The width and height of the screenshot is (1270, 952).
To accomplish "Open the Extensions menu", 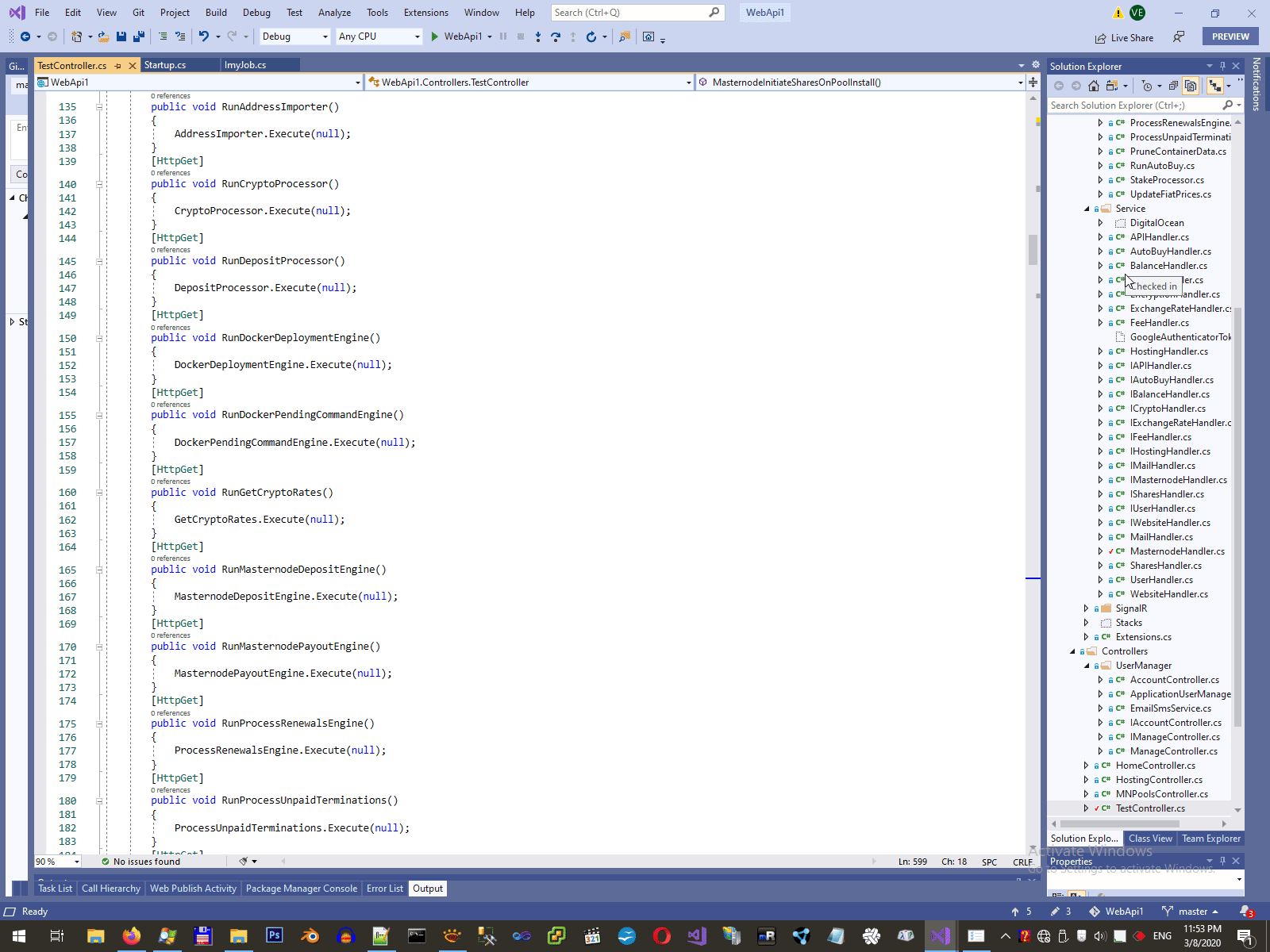I will pos(426,13).
